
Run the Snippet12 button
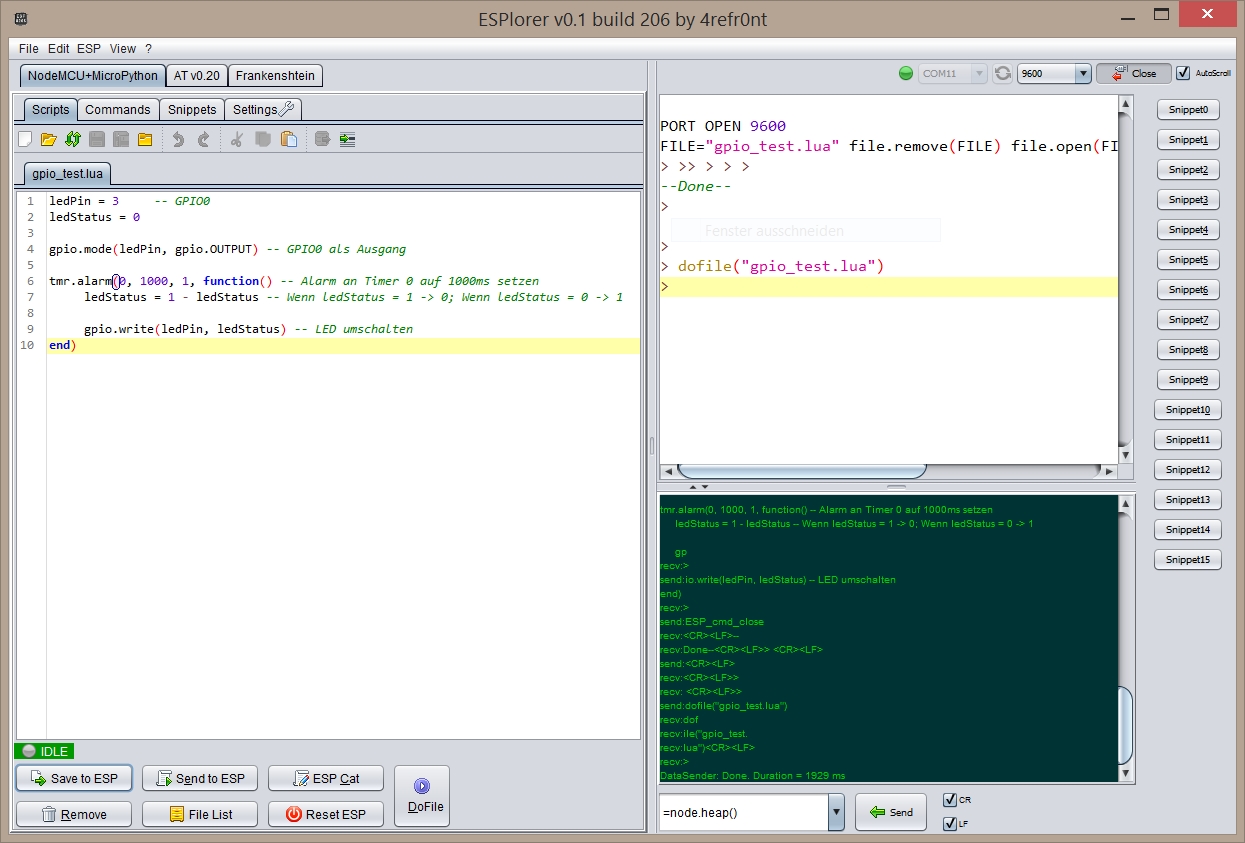click(1188, 470)
